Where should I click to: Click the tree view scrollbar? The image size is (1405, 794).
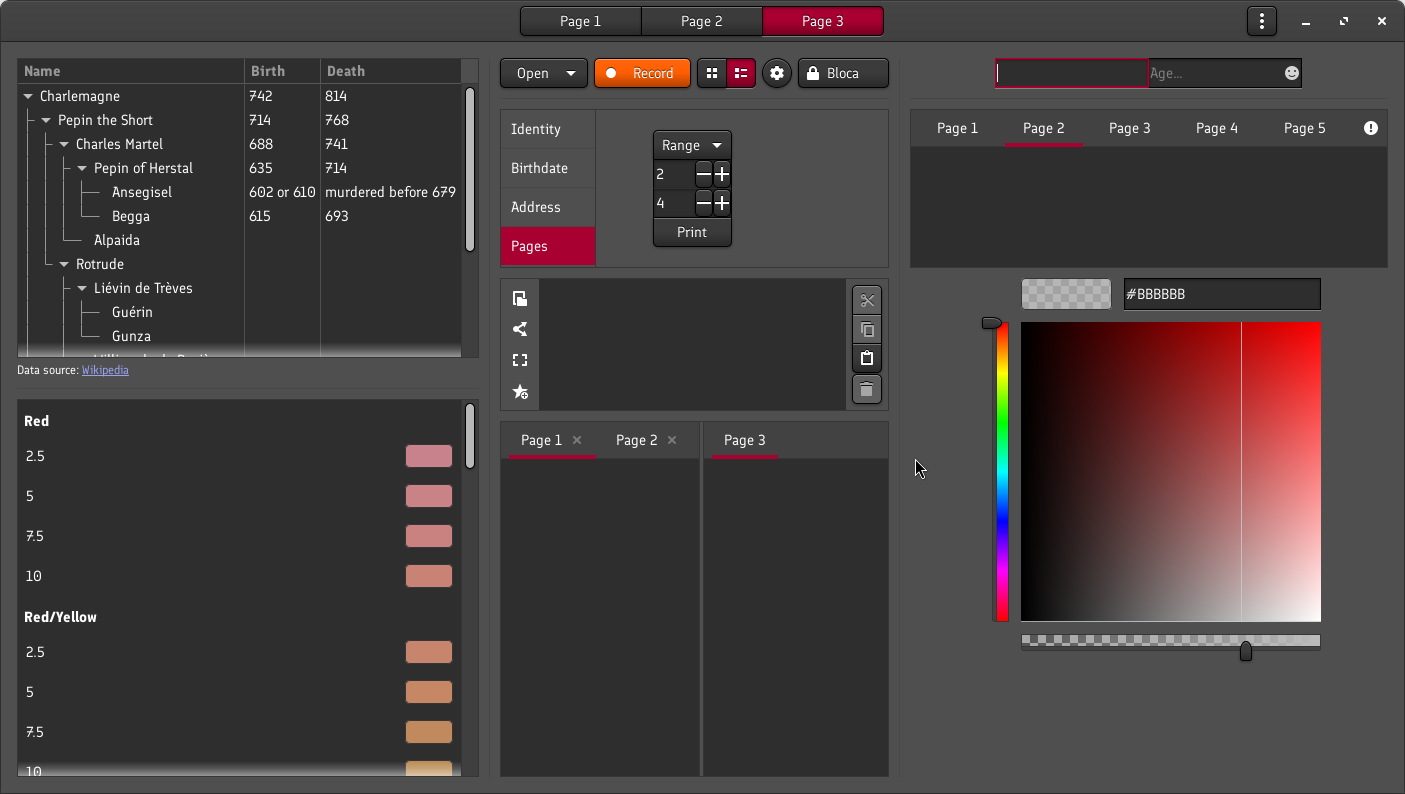click(470, 169)
